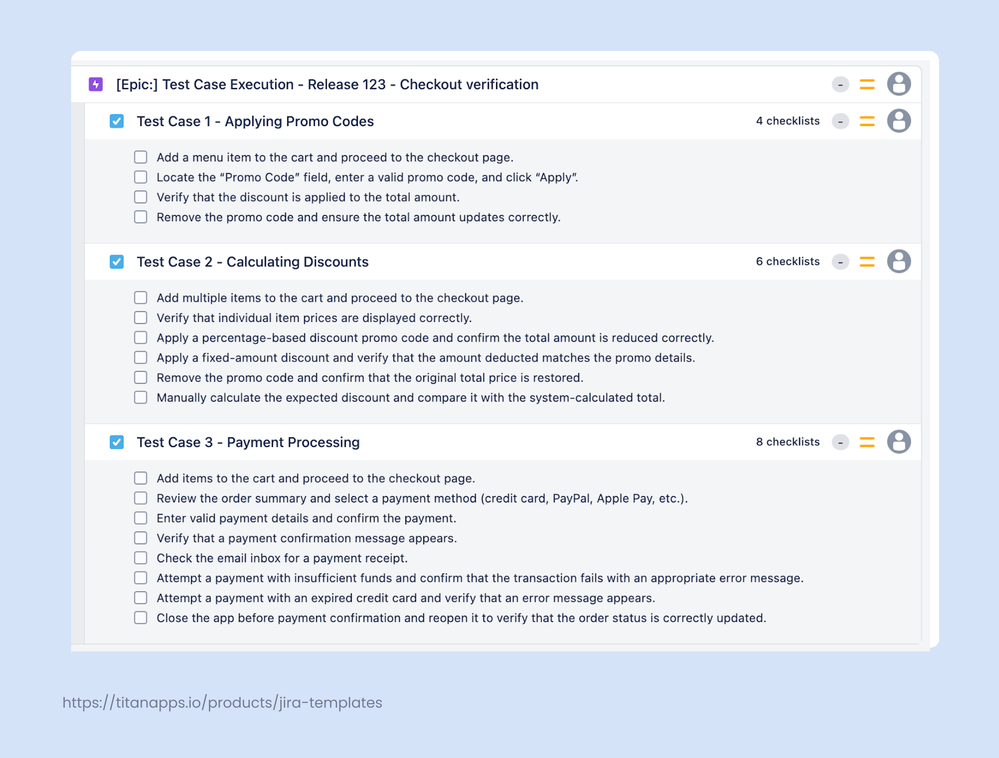Image resolution: width=999 pixels, height=758 pixels.
Task: Open the '8 checklists' link on Test Case 3
Action: [x=787, y=441]
